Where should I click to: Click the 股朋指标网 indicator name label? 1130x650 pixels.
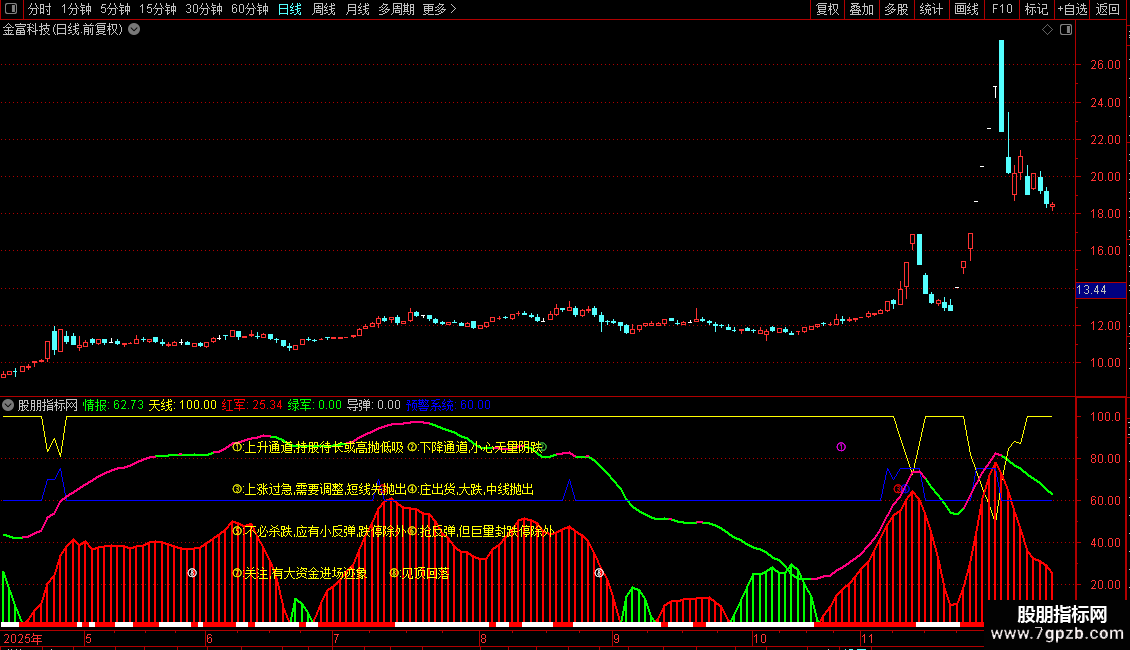point(48,405)
